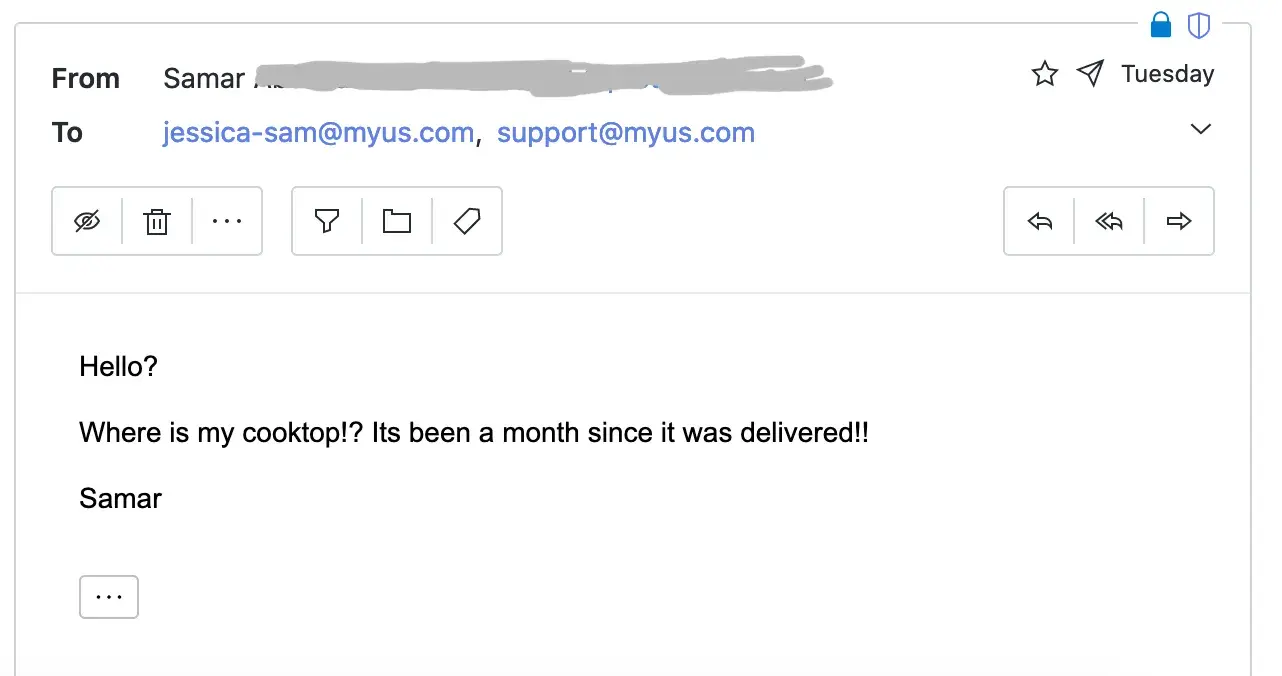Click the shield tracker protection icon

click(x=1199, y=25)
